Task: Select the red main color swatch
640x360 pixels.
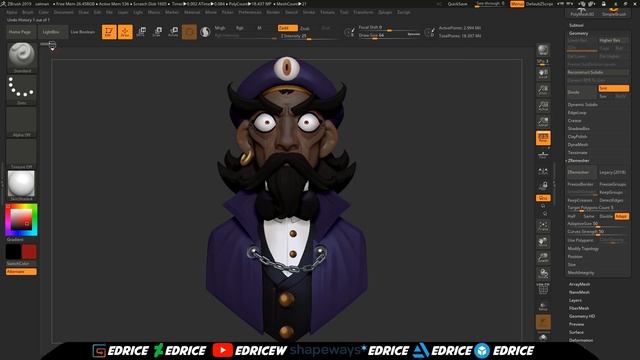Action: tap(29, 252)
